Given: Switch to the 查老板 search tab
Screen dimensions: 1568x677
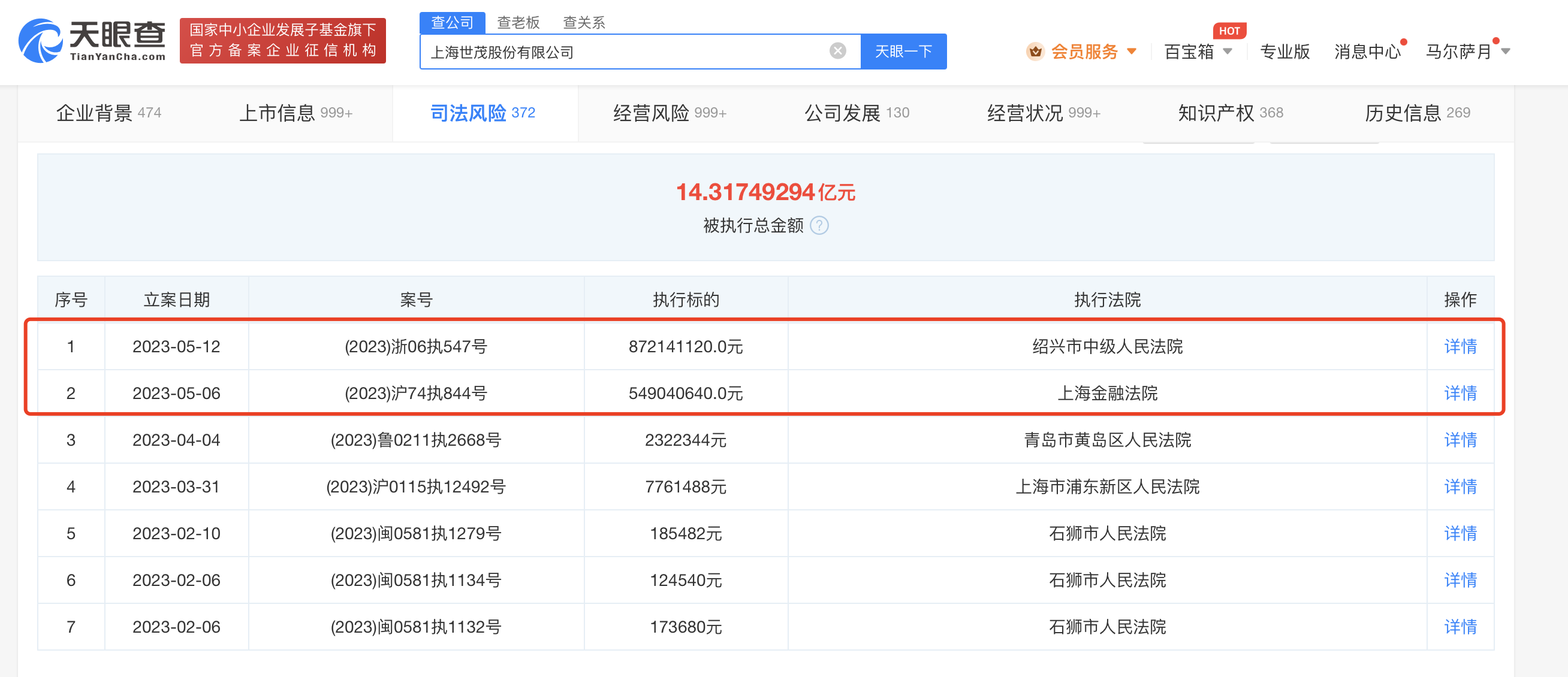Looking at the screenshot, I should click(518, 23).
